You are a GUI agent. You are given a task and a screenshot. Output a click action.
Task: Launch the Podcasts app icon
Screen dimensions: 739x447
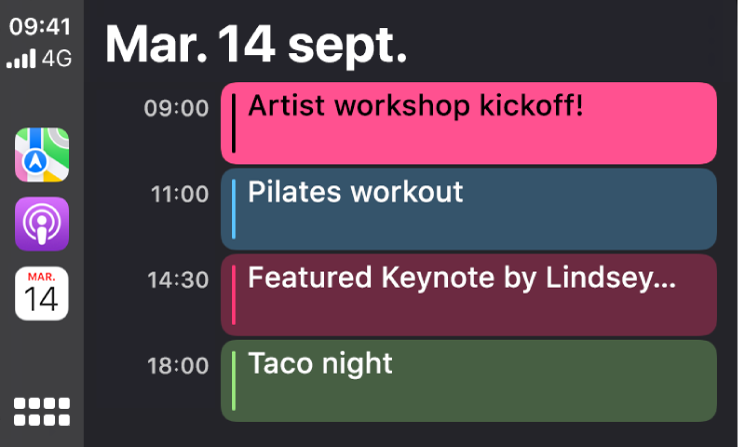41,224
